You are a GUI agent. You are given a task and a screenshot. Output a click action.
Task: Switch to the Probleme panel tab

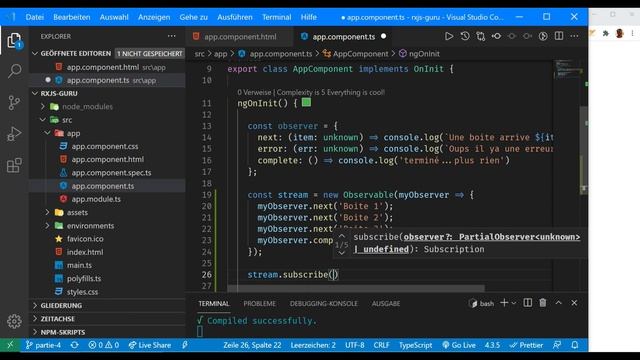coord(260,304)
